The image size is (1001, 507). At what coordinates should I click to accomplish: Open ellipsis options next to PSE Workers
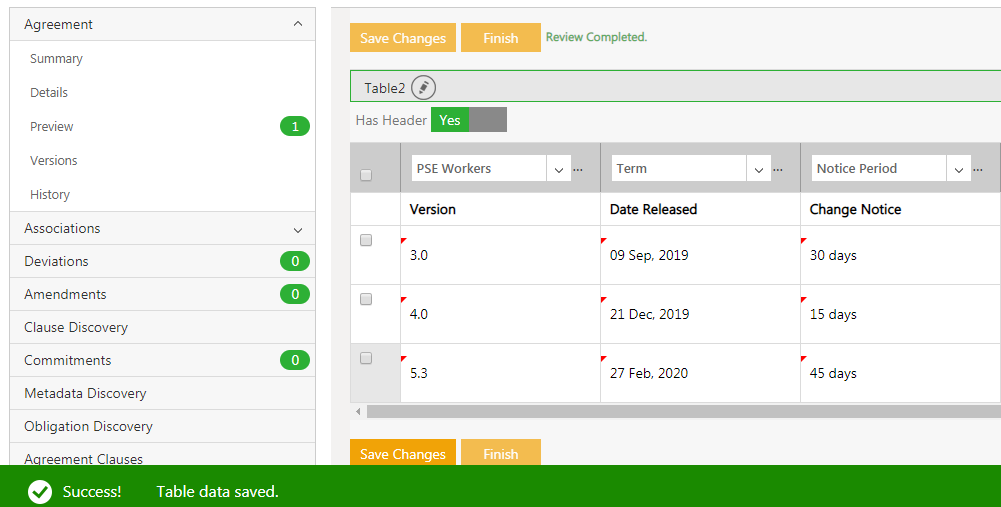coord(578,169)
